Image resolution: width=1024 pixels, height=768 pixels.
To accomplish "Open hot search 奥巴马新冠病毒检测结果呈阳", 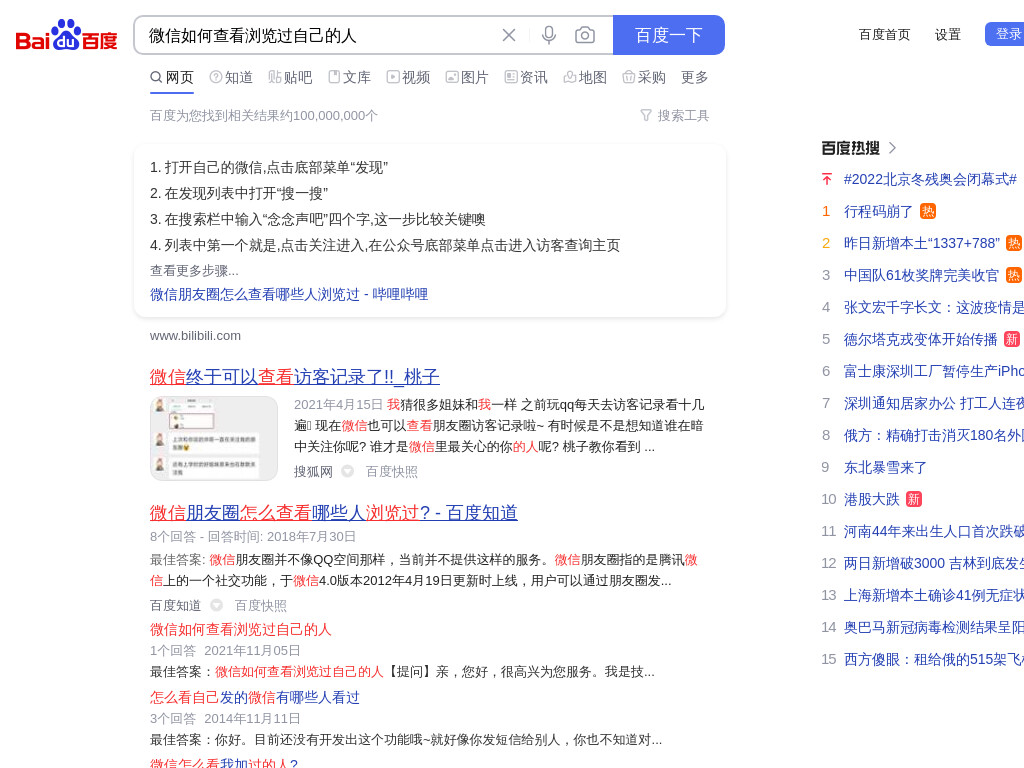I will click(933, 628).
